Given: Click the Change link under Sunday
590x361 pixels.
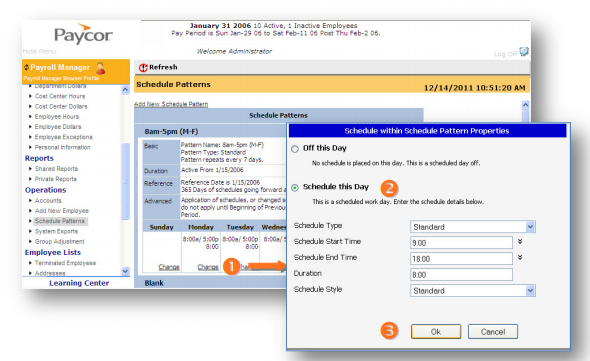Looking at the screenshot, I should 169,267.
